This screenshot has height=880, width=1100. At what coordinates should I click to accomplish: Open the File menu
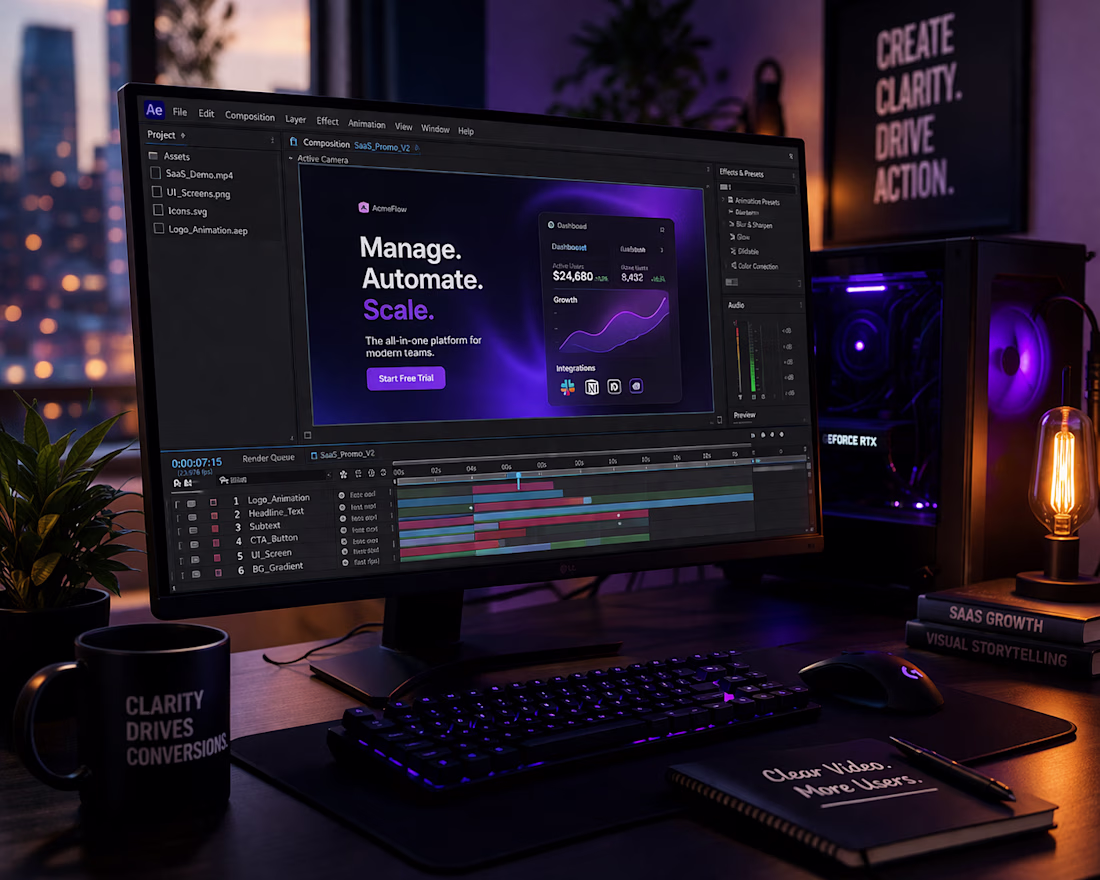click(180, 112)
